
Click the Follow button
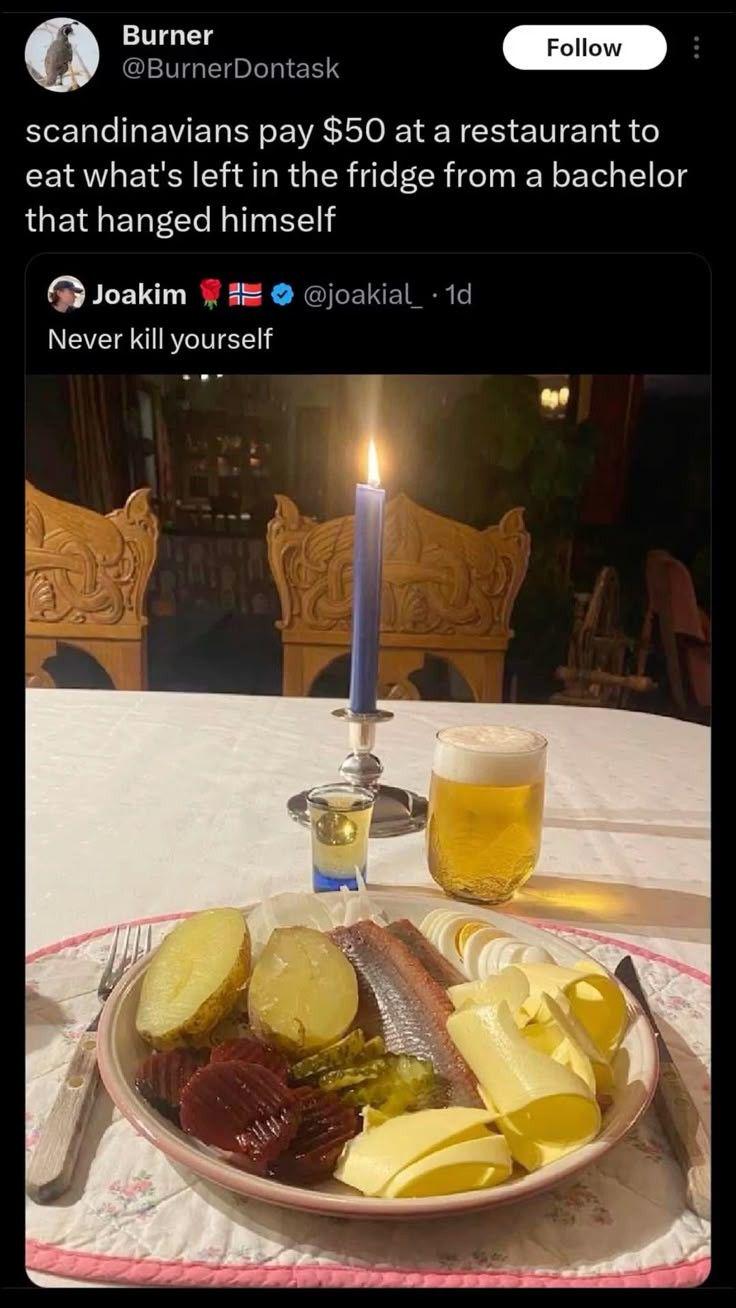584,48
